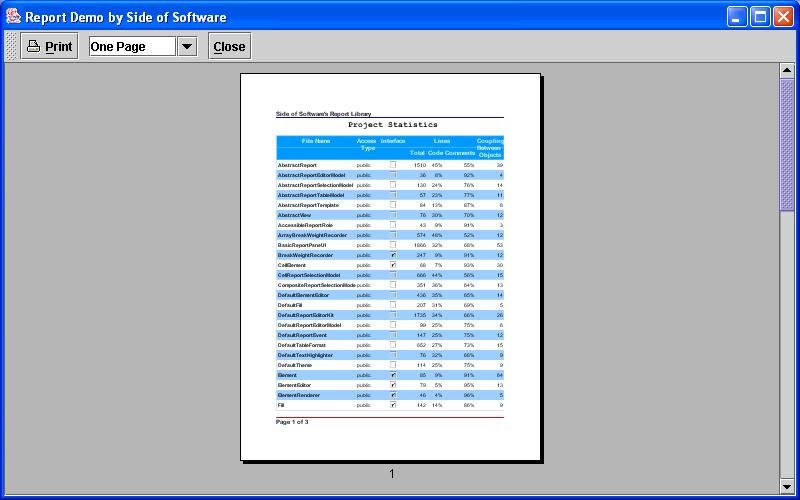
Task: Click the Page 1 of 3 footer text
Action: click(x=292, y=422)
